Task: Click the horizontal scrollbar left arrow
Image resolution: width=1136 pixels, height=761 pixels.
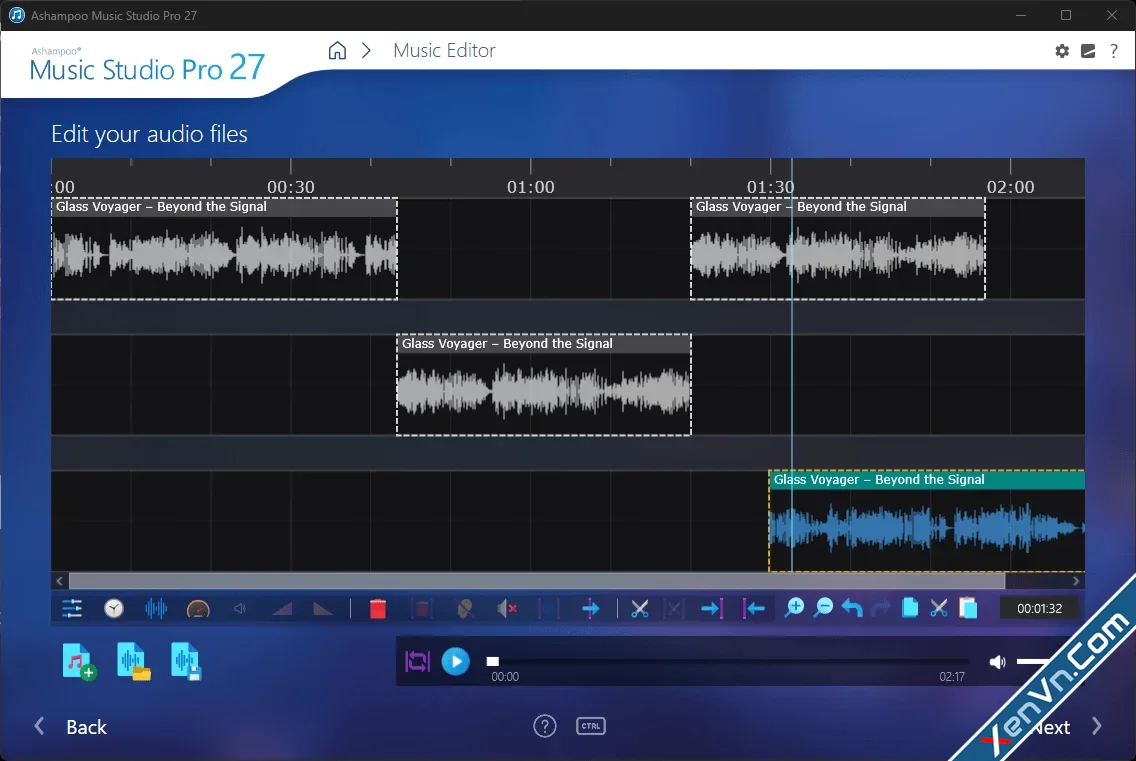Action: (x=59, y=581)
